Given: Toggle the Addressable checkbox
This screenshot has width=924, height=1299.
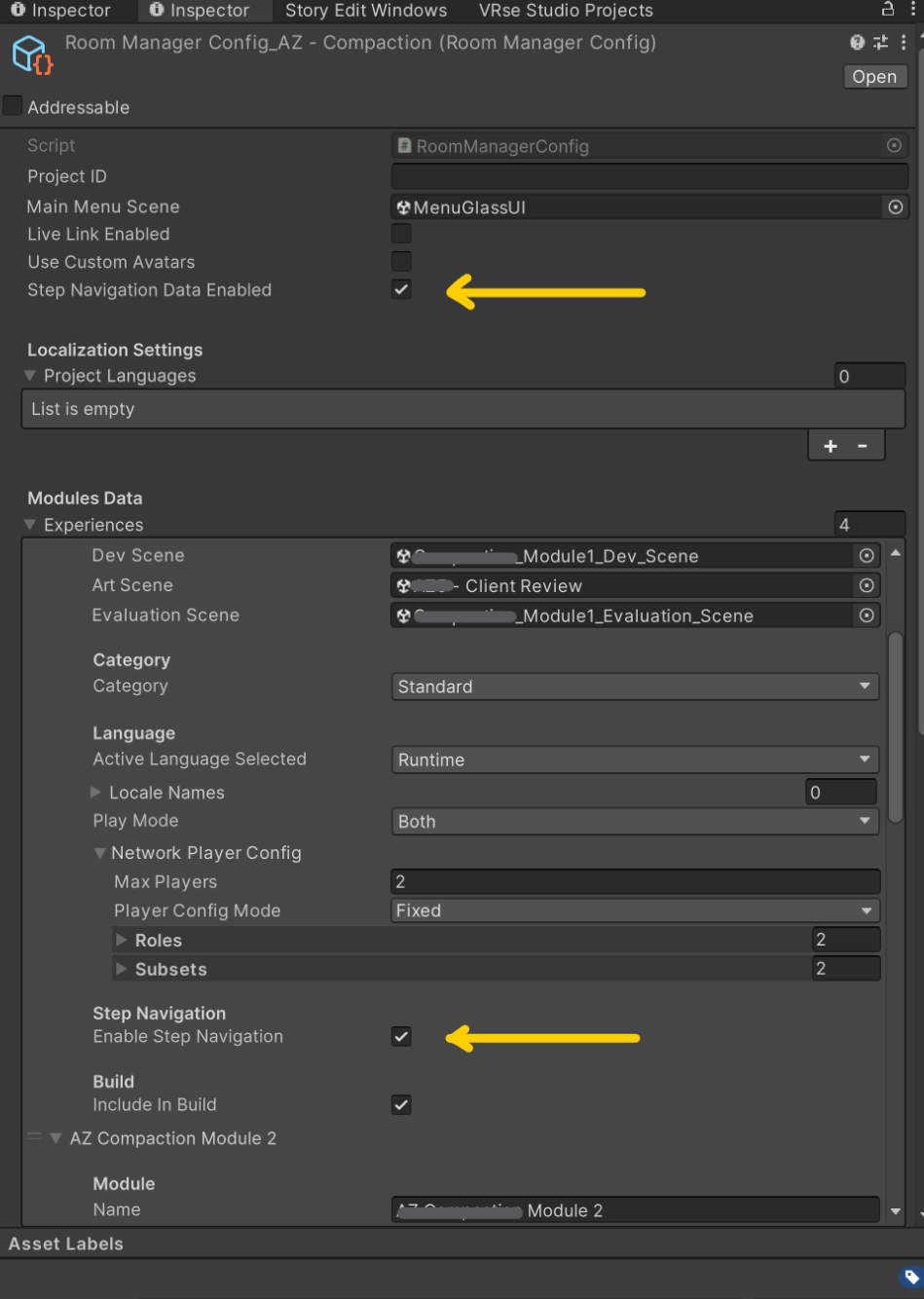Looking at the screenshot, I should coord(12,107).
